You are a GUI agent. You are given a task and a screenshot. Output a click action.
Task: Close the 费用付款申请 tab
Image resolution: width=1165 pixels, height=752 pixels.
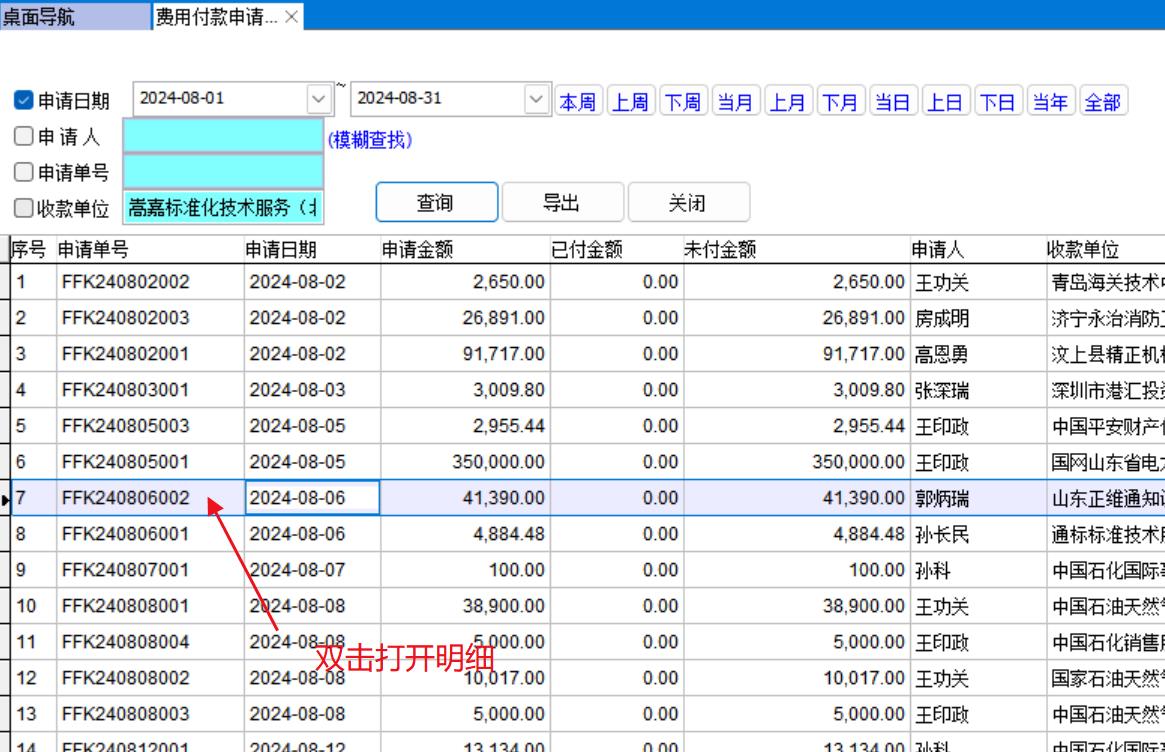(291, 17)
